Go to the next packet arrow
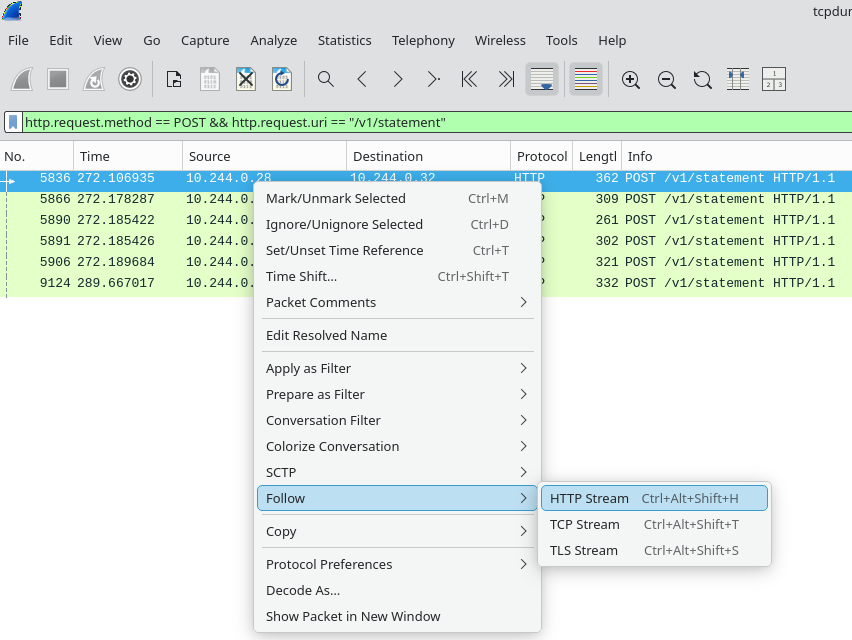Image resolution: width=852 pixels, height=640 pixels. pyautogui.click(x=397, y=79)
